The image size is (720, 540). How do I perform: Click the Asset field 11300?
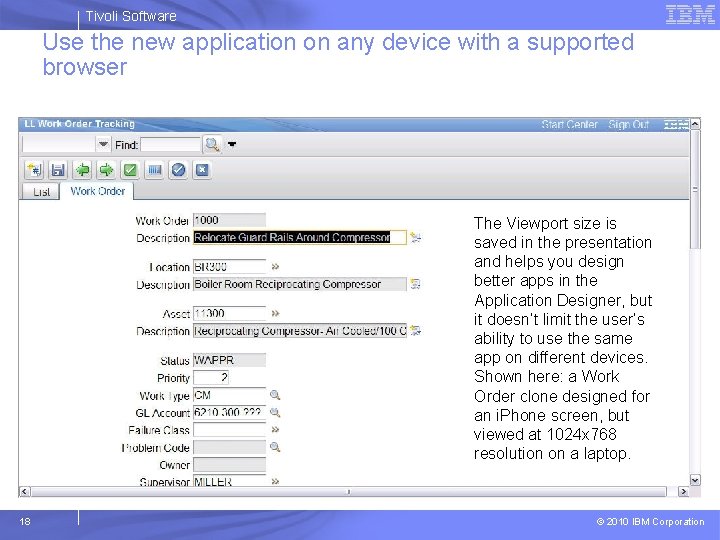[x=229, y=313]
